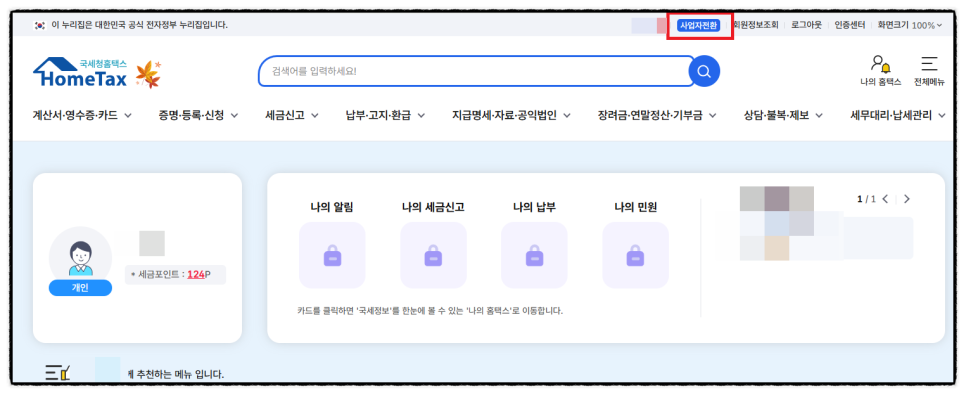This screenshot has height=395, width=966.
Task: Click the 개인 profile avatar
Action: (80, 258)
